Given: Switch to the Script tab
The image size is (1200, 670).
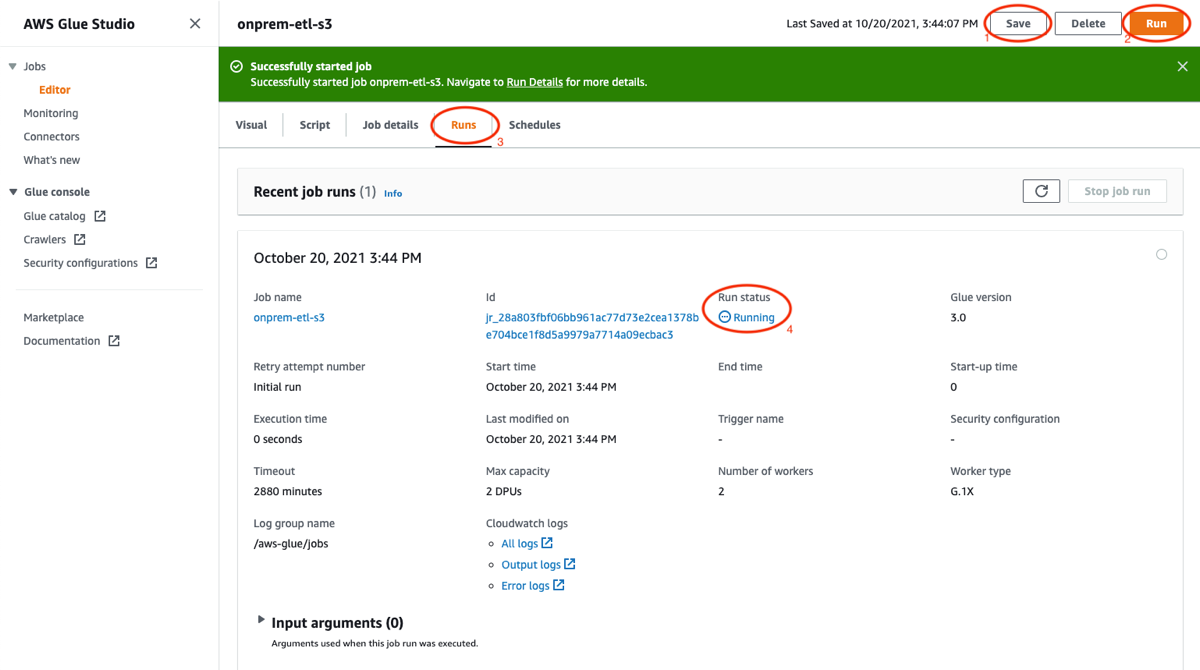Looking at the screenshot, I should click(x=315, y=125).
